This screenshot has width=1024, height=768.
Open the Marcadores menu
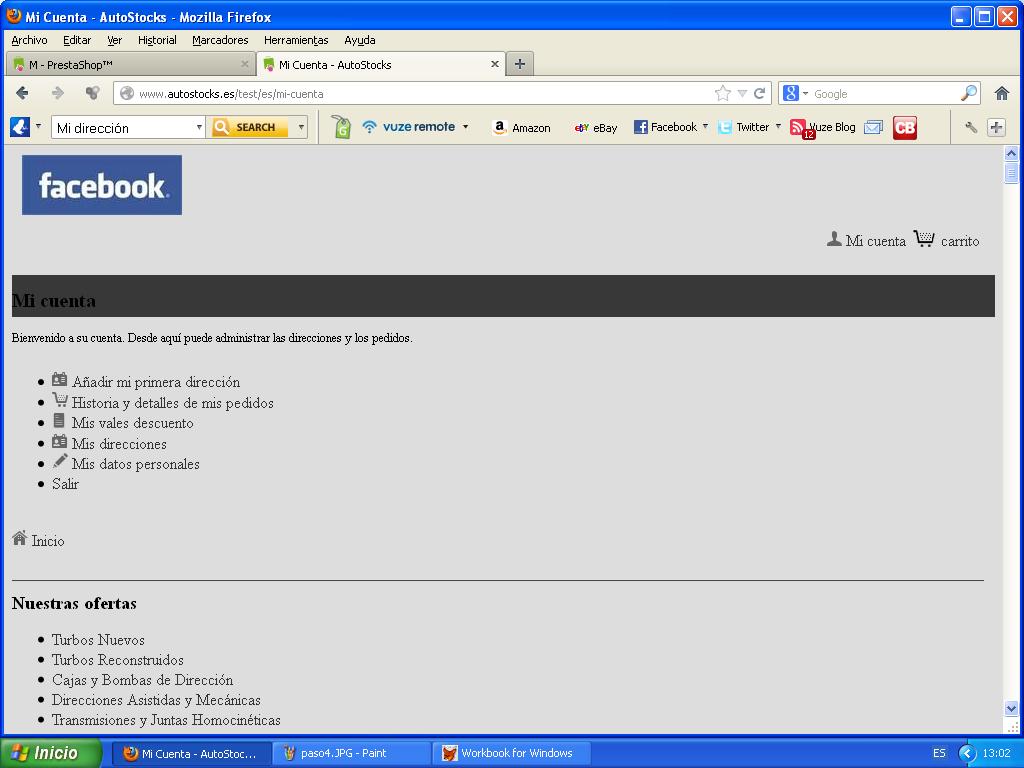(220, 40)
